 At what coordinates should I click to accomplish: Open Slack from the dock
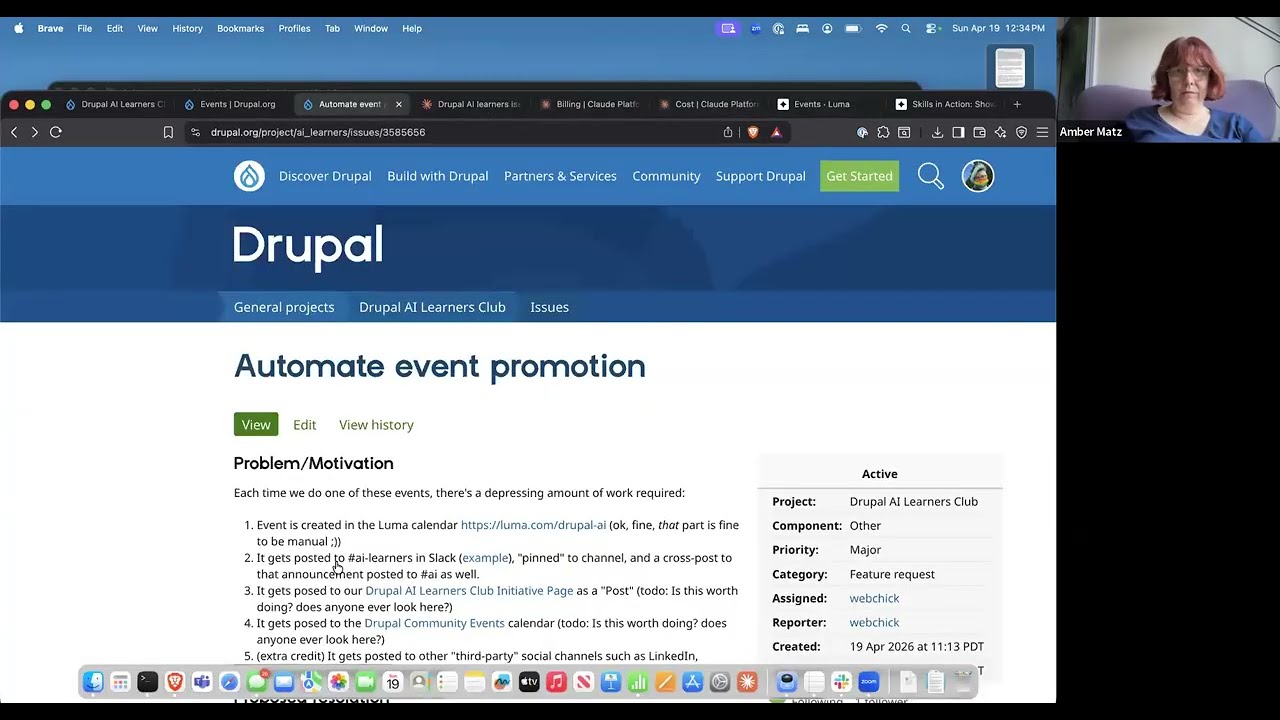[841, 682]
